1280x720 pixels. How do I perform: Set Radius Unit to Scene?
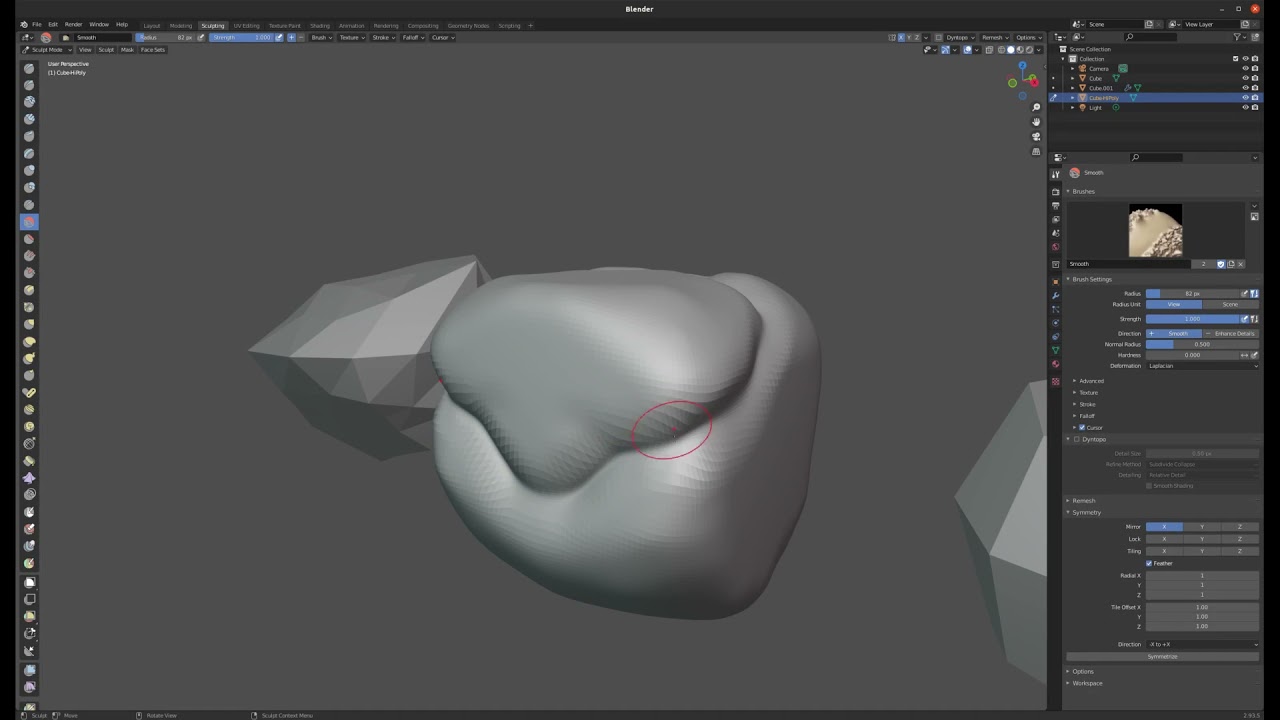click(x=1230, y=304)
